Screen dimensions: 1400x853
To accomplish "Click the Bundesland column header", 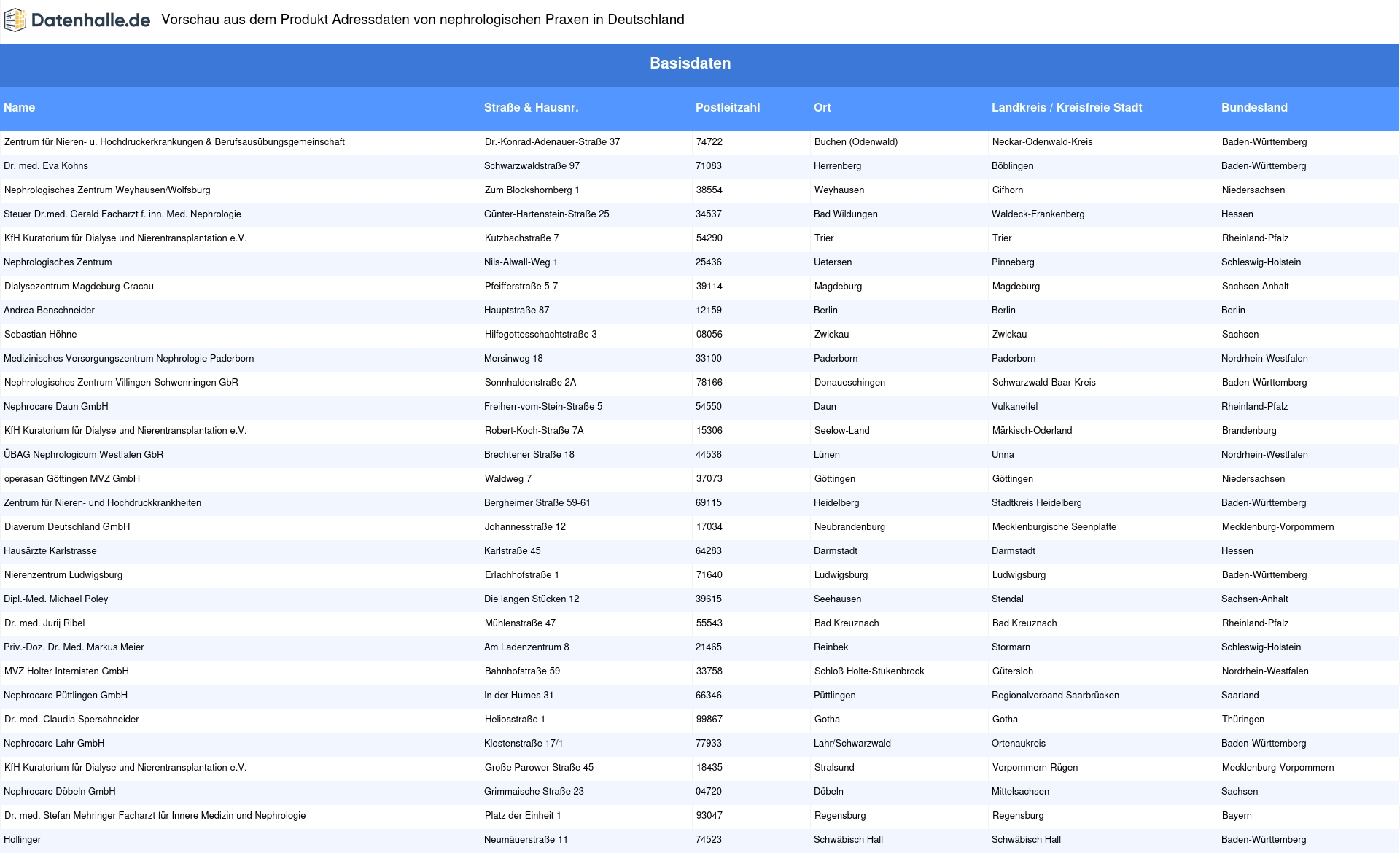I will click(x=1254, y=107).
